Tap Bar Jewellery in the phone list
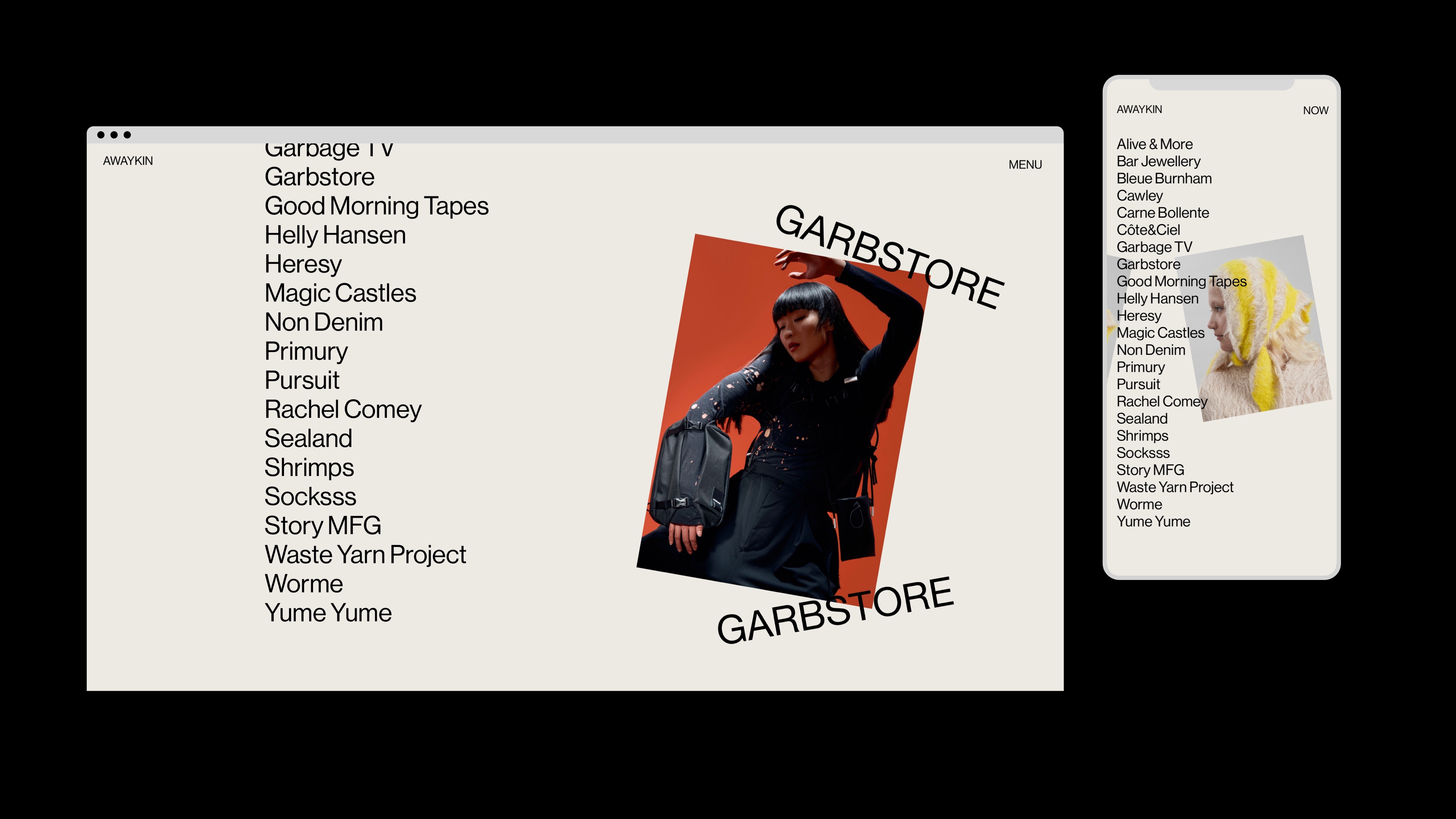The width and height of the screenshot is (1456, 819). coord(1158,162)
